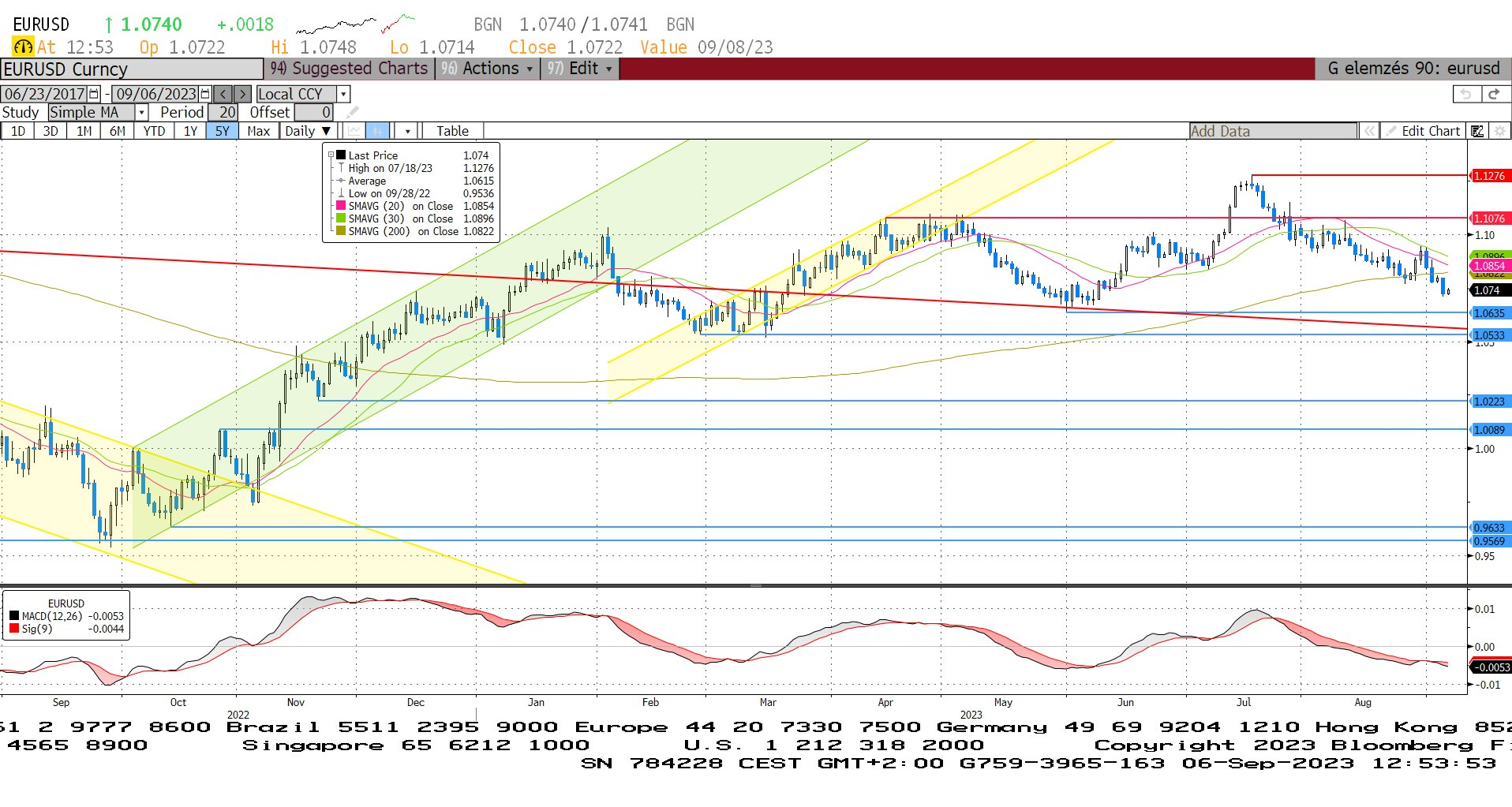Screen dimensions: 1512x807
Task: Click the pencil icon next to Offset
Action: pos(352,112)
